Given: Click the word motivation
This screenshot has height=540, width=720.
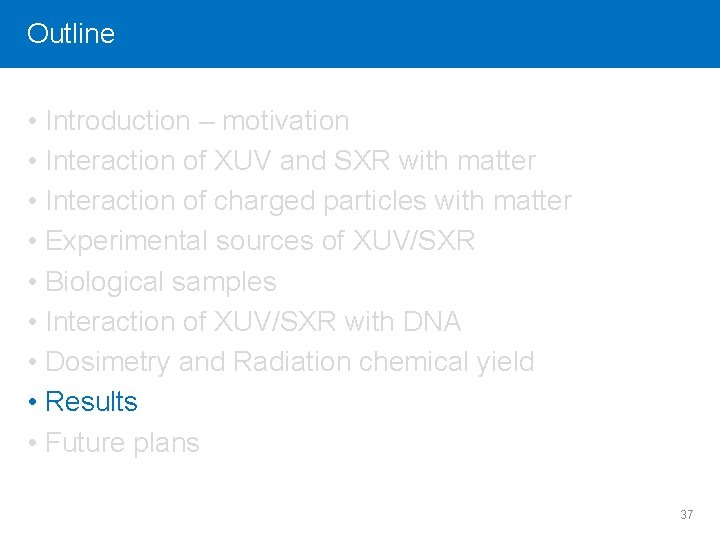Looking at the screenshot, I should pyautogui.click(x=285, y=121).
